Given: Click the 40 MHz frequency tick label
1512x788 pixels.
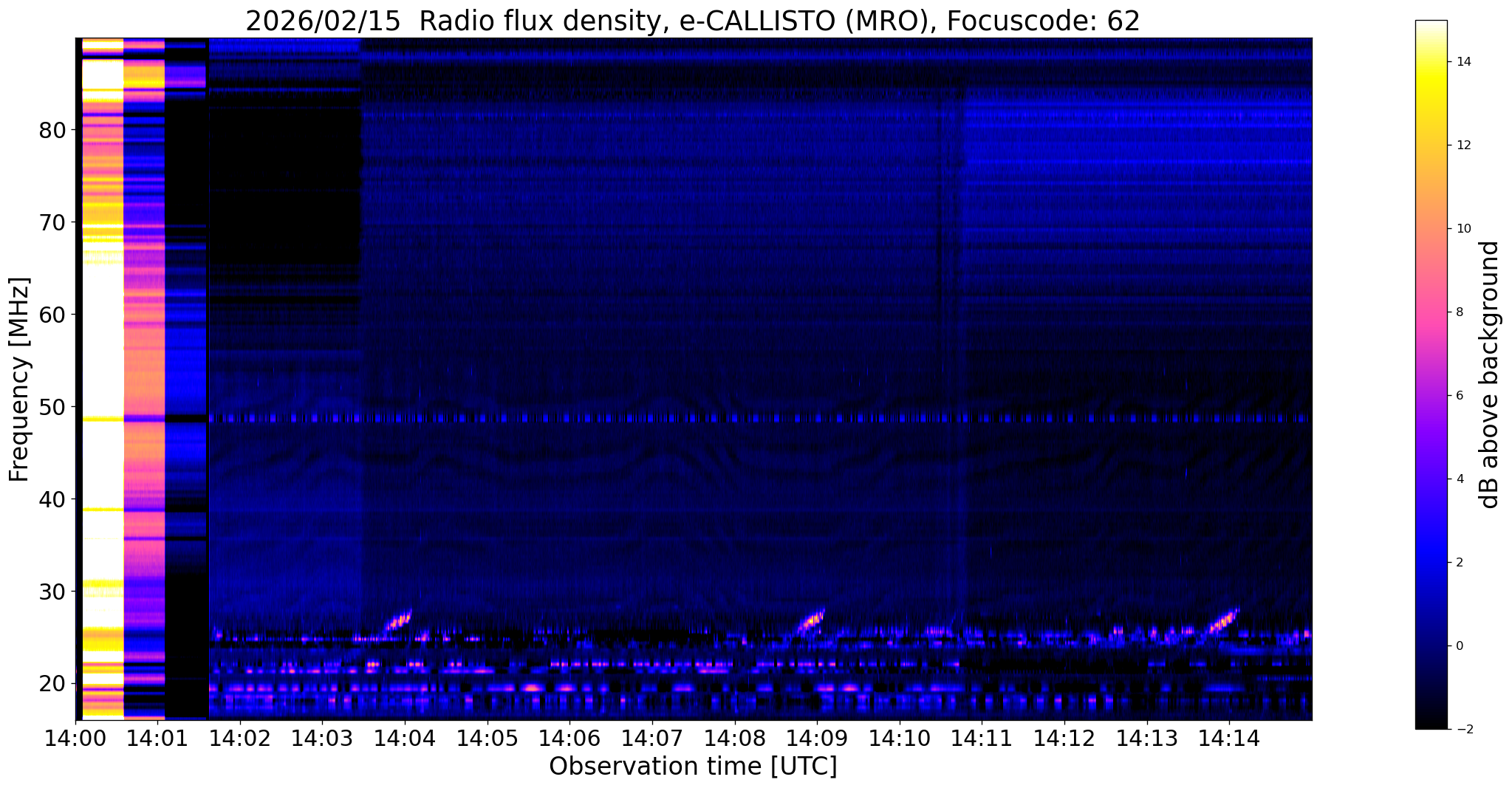Looking at the screenshot, I should point(52,499).
